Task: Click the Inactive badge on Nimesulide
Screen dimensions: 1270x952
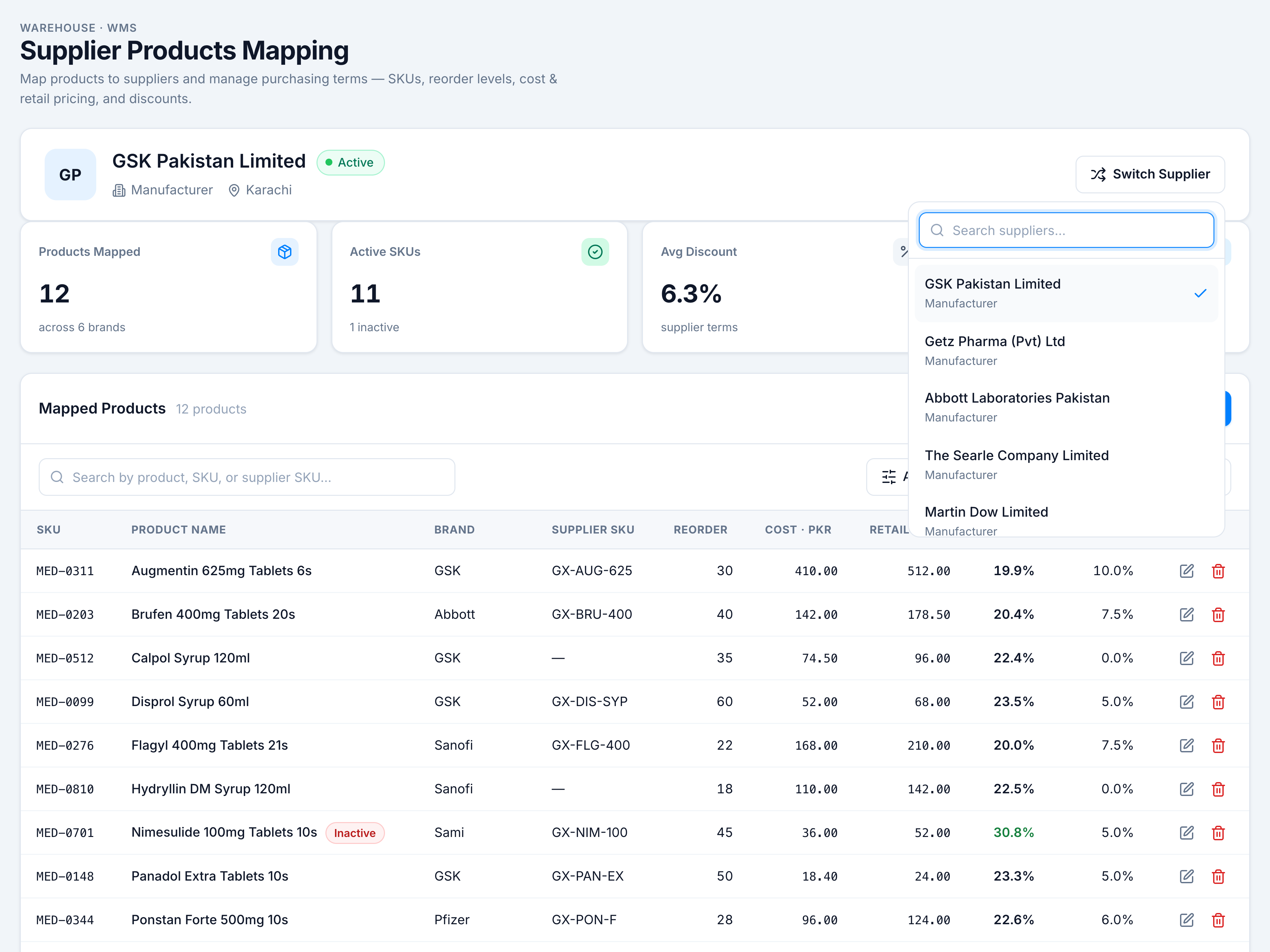Action: pyautogui.click(x=355, y=833)
